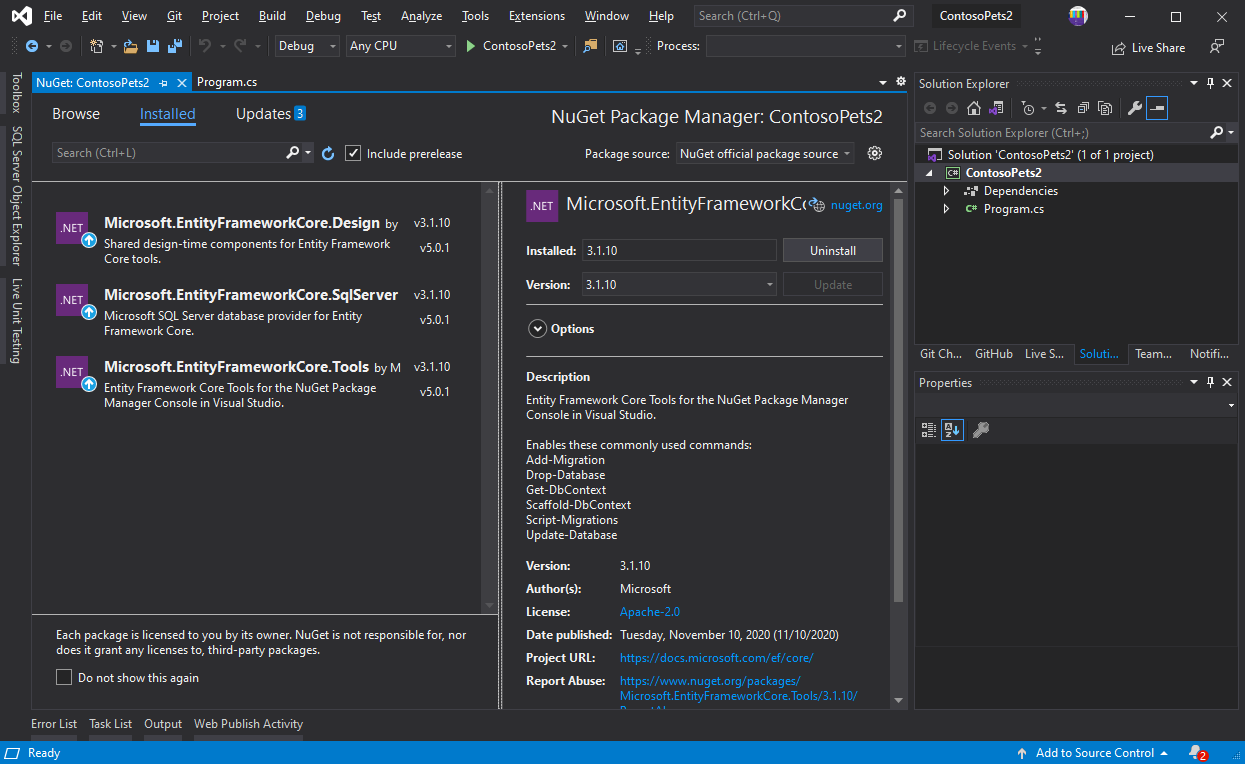The image size is (1245, 764).
Task: Open the Apache-2.0 license link
Action: coord(650,612)
